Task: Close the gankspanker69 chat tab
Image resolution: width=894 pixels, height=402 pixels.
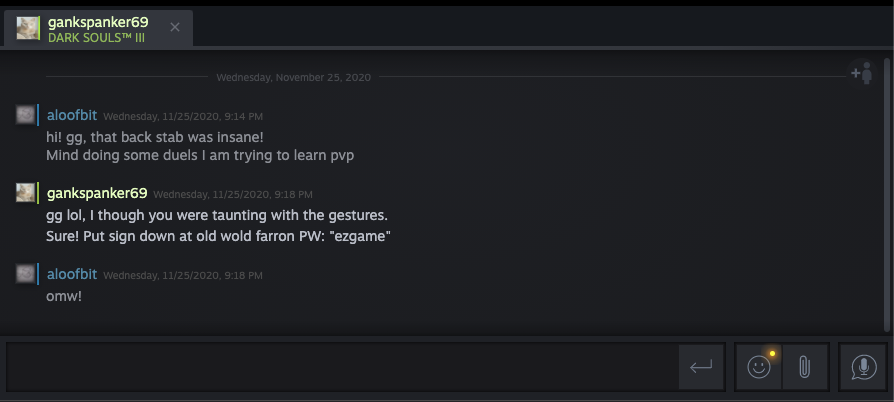Action: coord(175,27)
